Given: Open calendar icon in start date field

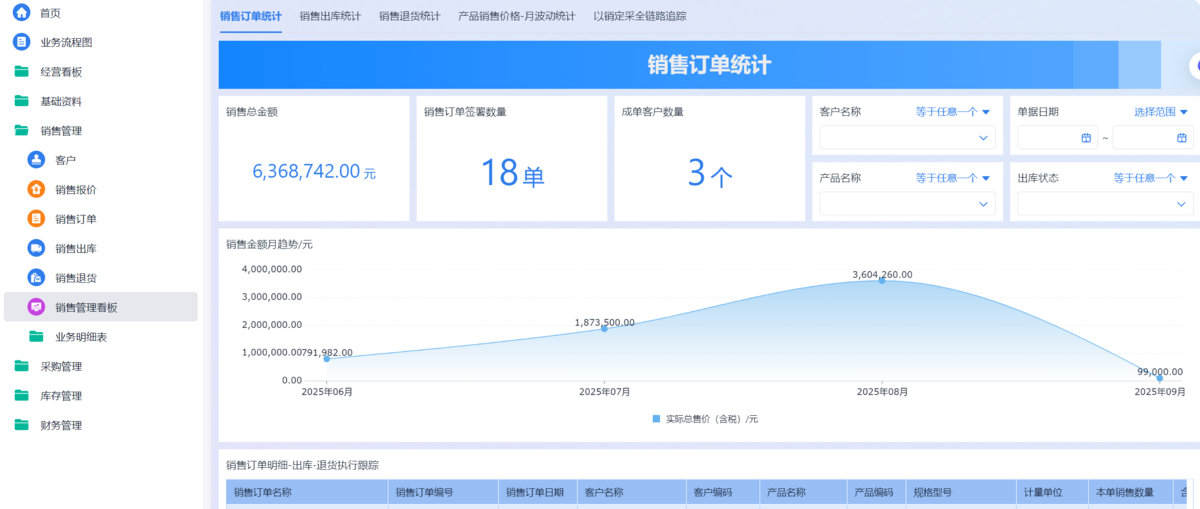Looking at the screenshot, I should [1086, 138].
